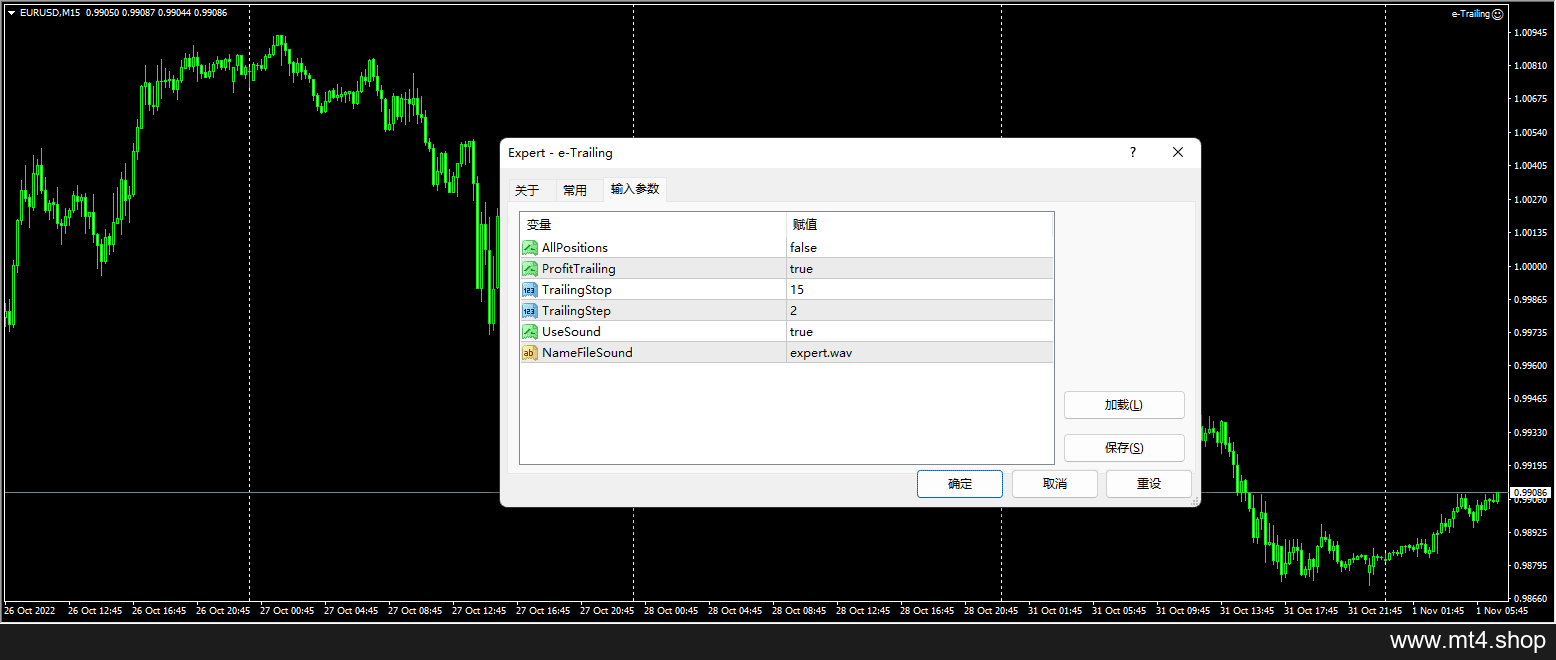This screenshot has width=1556, height=660.
Task: Click the TrailingStep integer variable icon
Action: pos(530,311)
